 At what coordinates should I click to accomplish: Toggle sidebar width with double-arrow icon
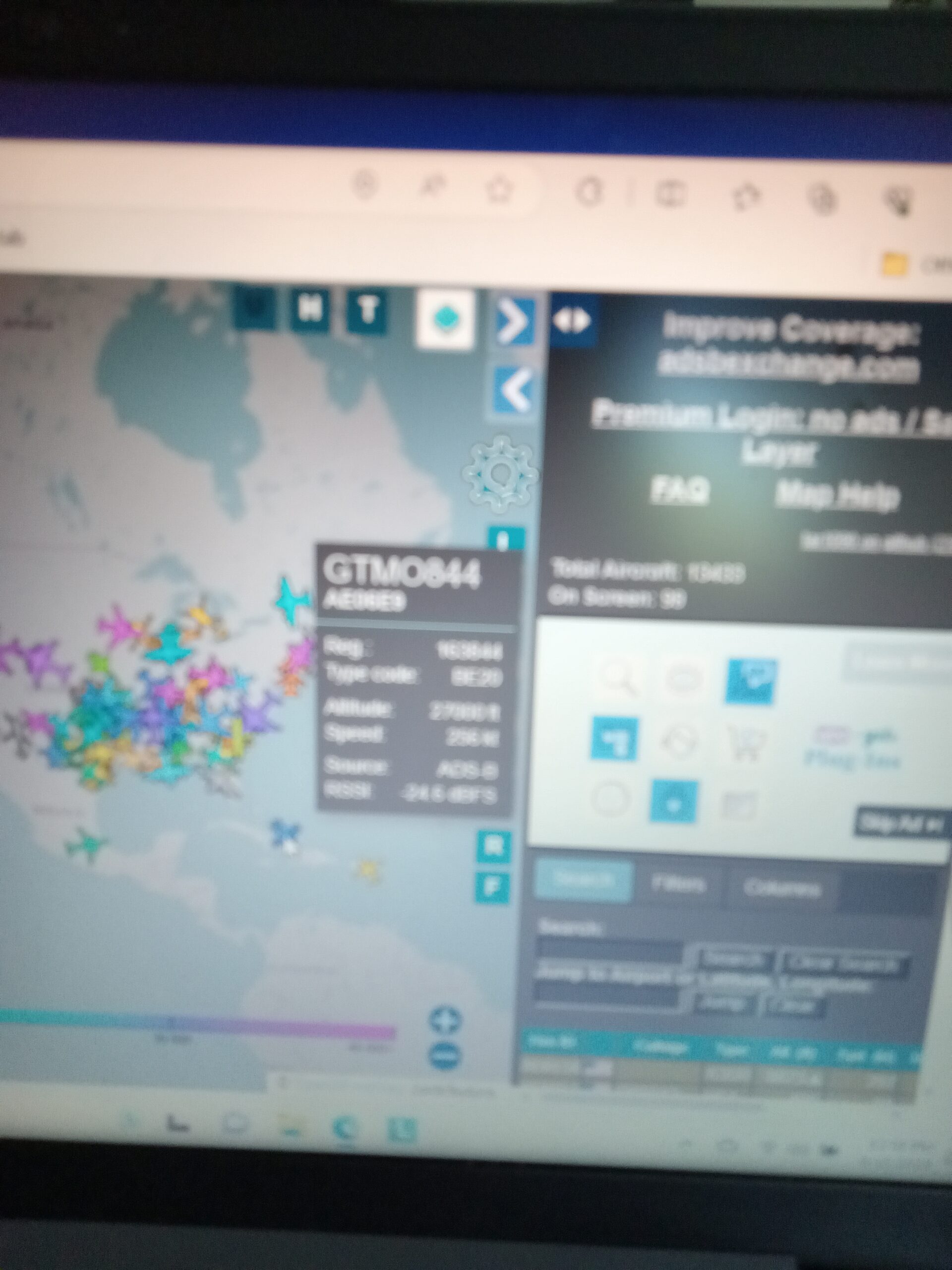(x=571, y=321)
